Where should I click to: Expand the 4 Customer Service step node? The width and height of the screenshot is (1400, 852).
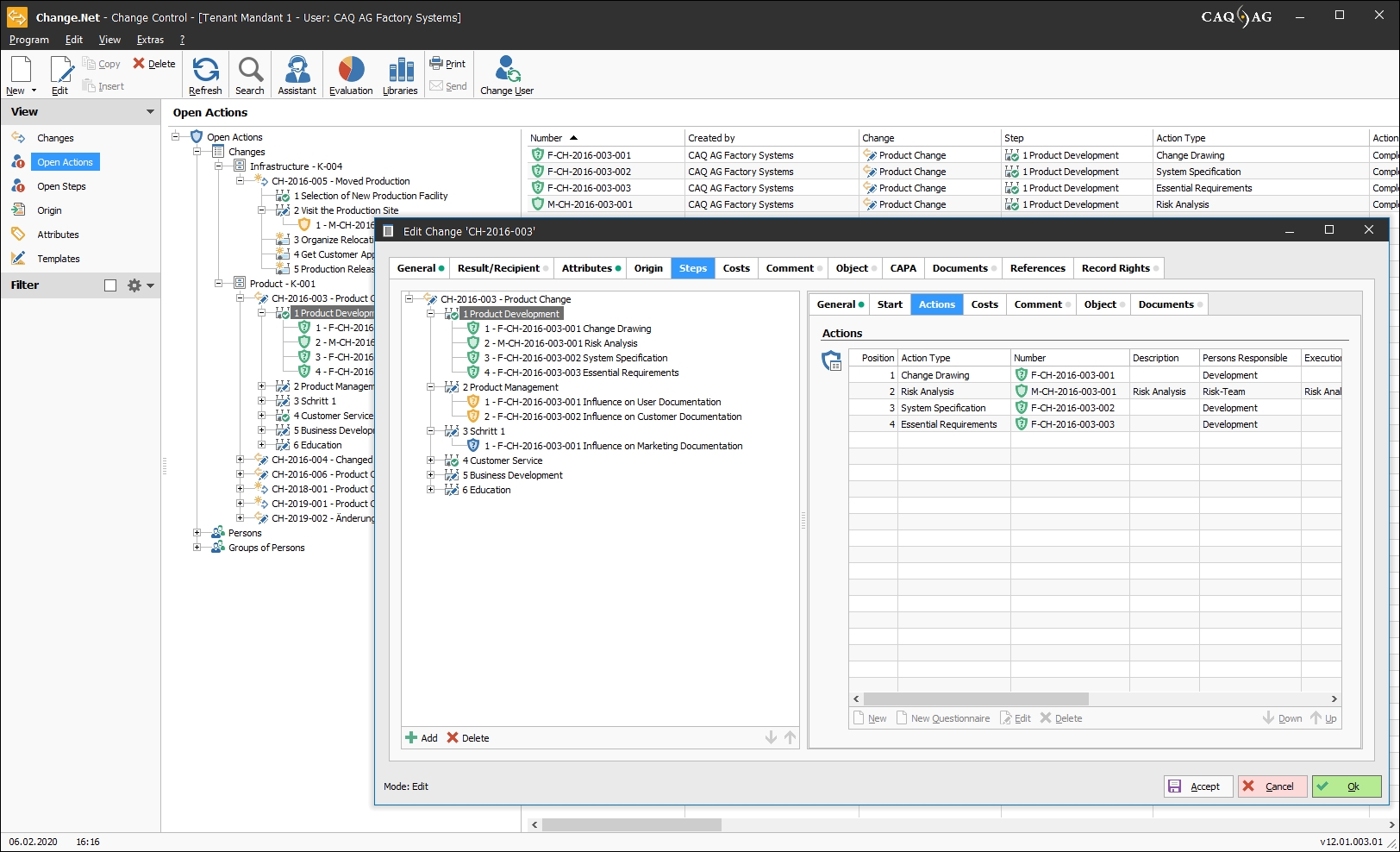(431, 460)
